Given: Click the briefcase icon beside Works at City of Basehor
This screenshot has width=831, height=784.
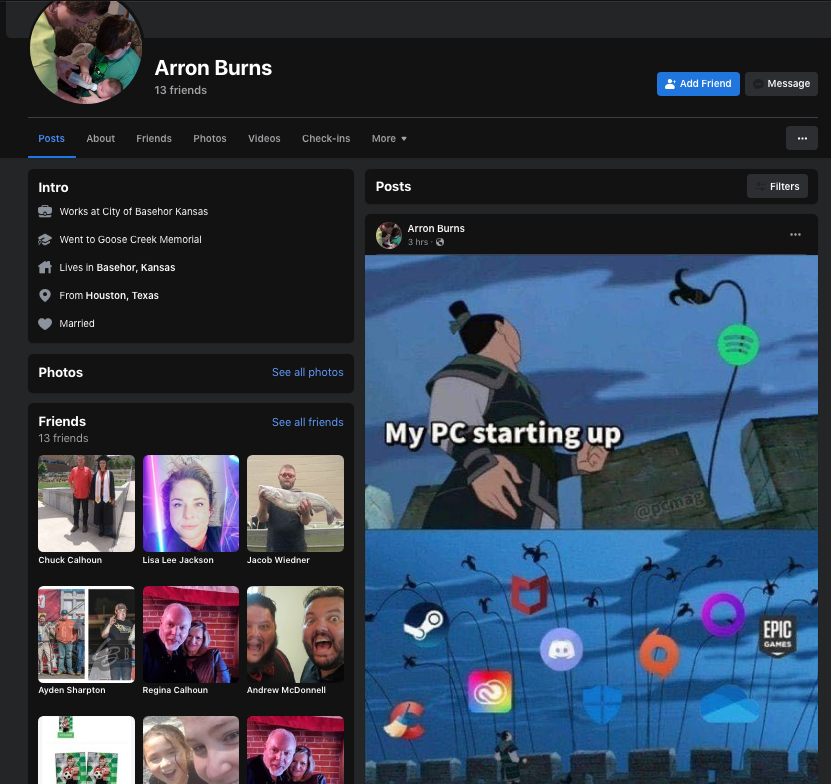Looking at the screenshot, I should point(45,212).
